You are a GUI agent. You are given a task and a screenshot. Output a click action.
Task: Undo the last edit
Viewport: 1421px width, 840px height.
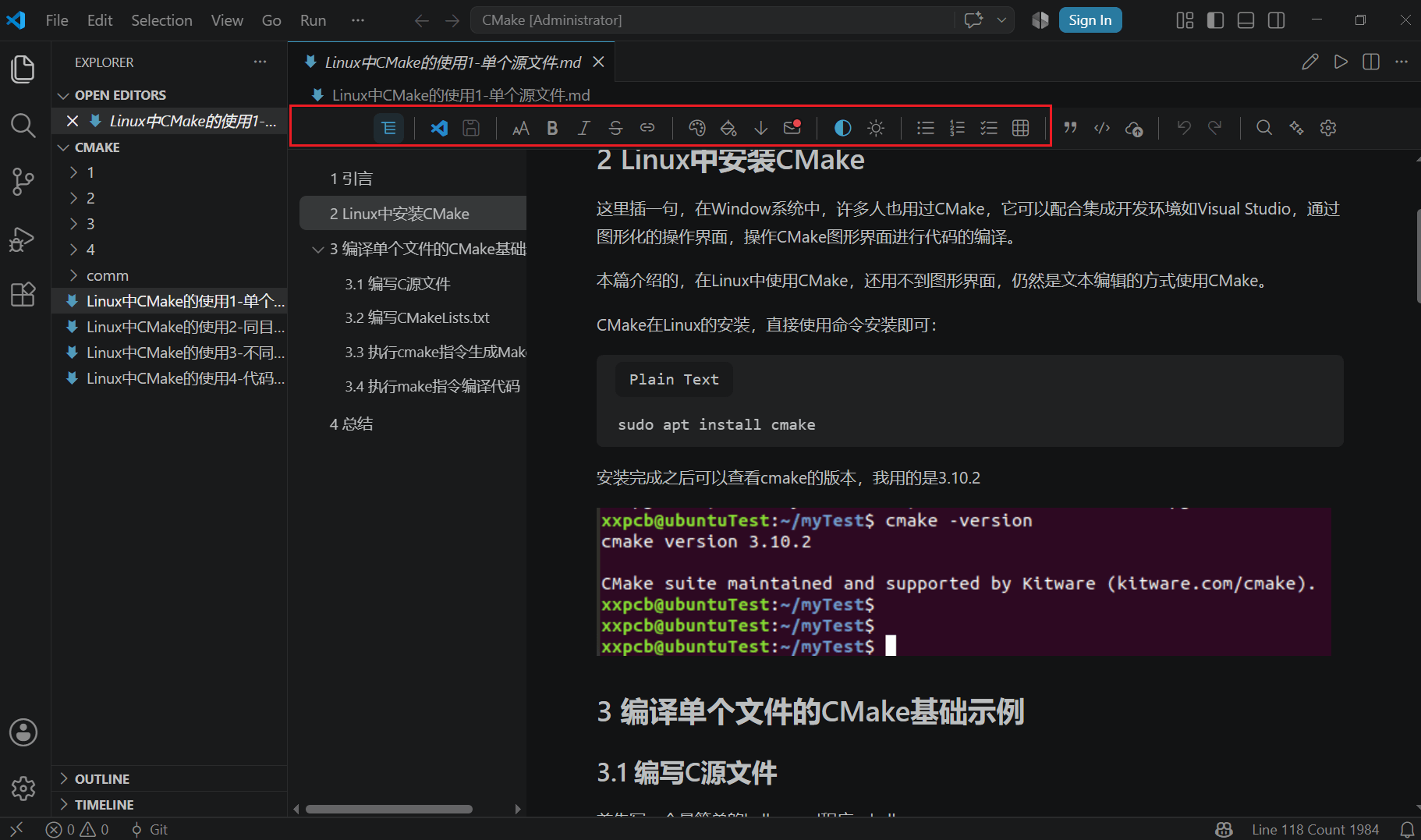tap(1184, 128)
